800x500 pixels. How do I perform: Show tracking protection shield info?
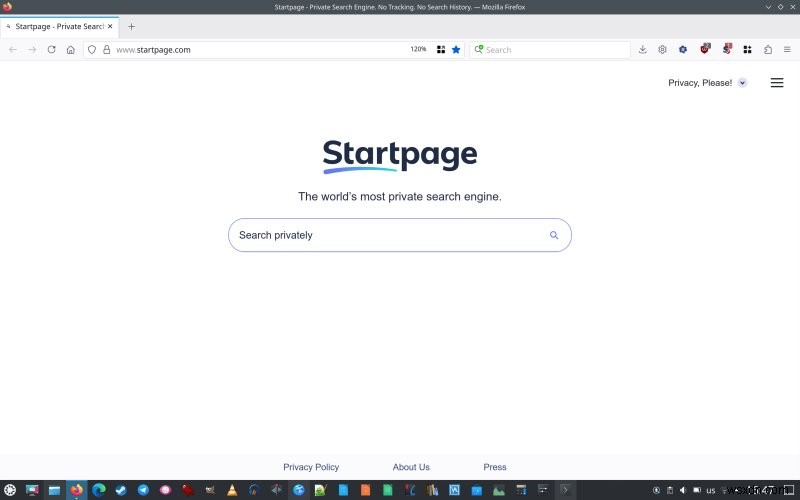click(x=92, y=49)
